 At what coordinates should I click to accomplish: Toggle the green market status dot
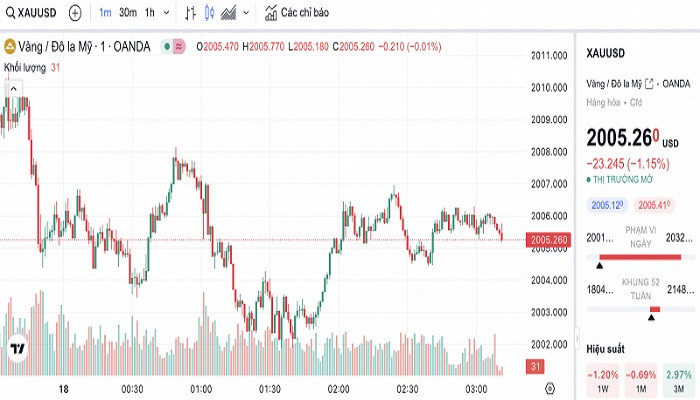point(165,46)
